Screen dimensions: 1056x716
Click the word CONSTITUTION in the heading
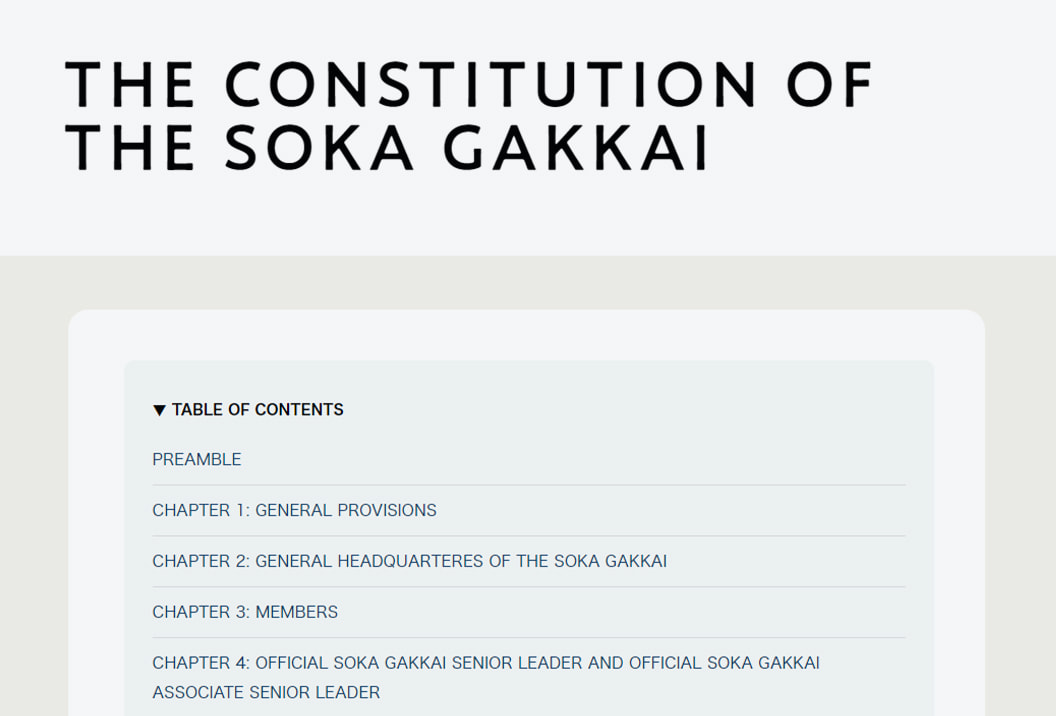491,84
